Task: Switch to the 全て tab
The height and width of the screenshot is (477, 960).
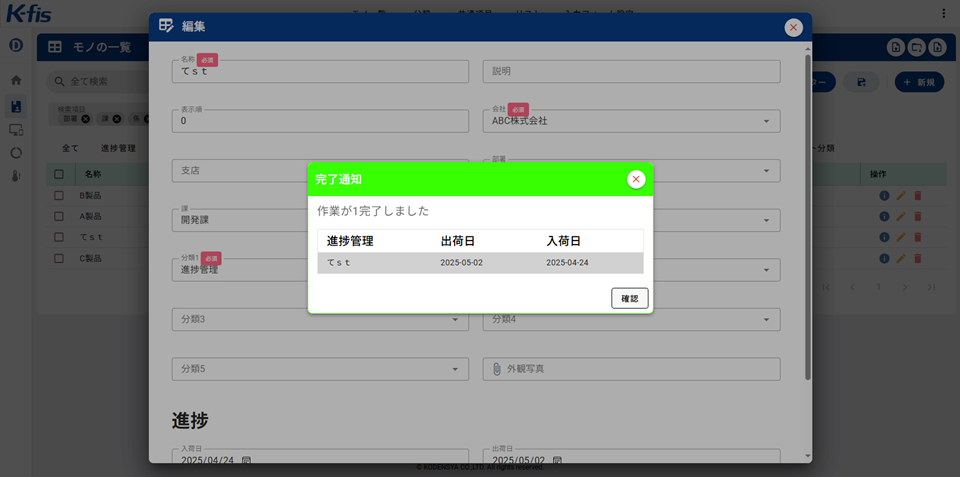Action: click(x=70, y=148)
